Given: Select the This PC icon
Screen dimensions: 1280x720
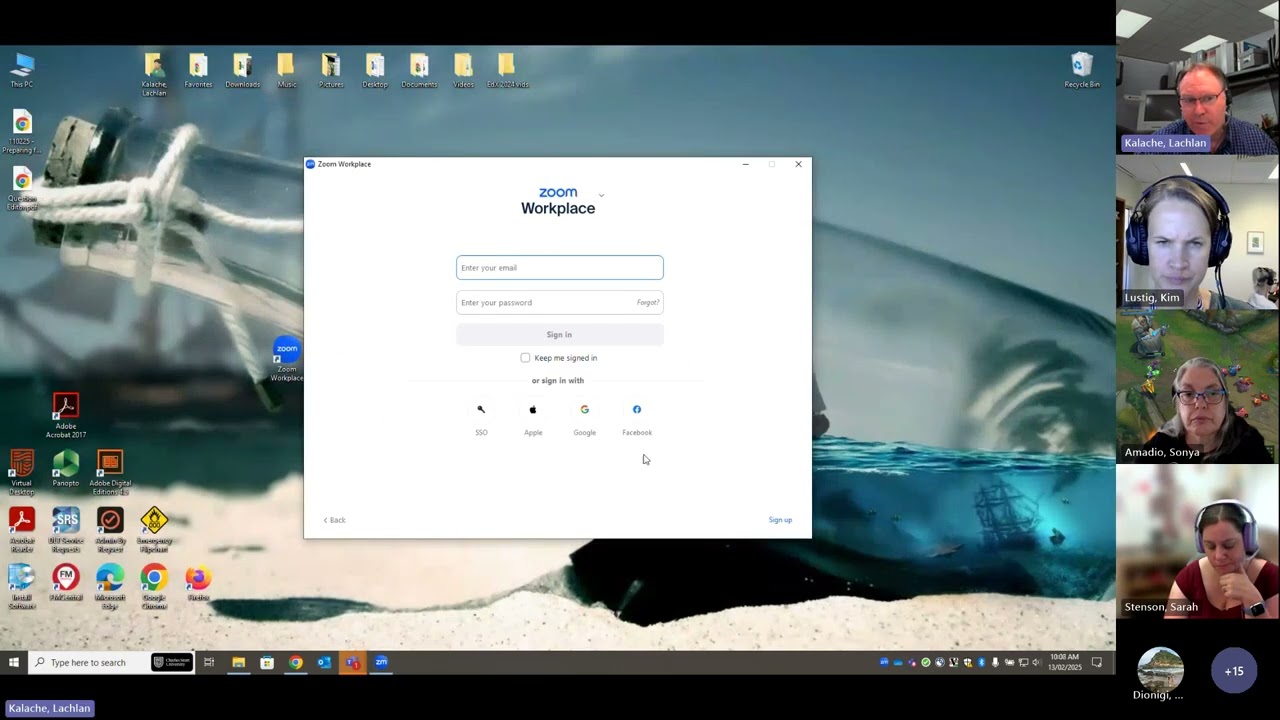Looking at the screenshot, I should point(22,71).
